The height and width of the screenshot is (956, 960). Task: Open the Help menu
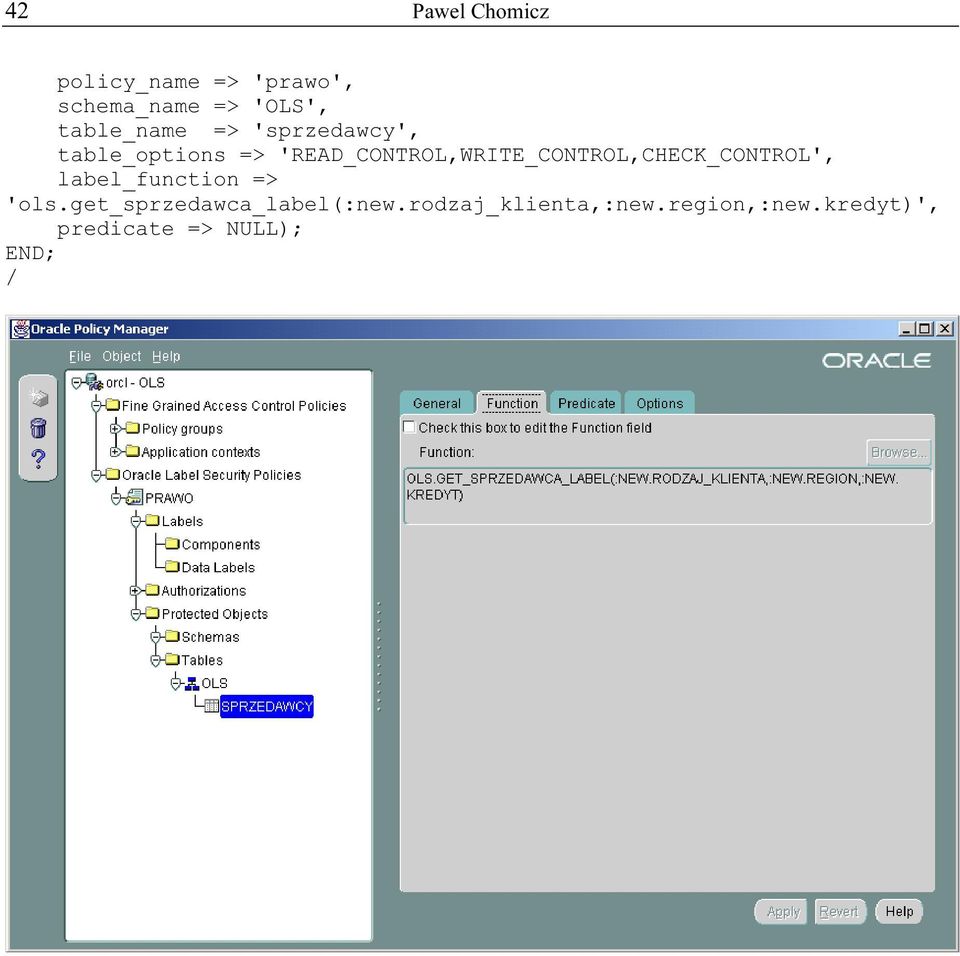pos(166,356)
